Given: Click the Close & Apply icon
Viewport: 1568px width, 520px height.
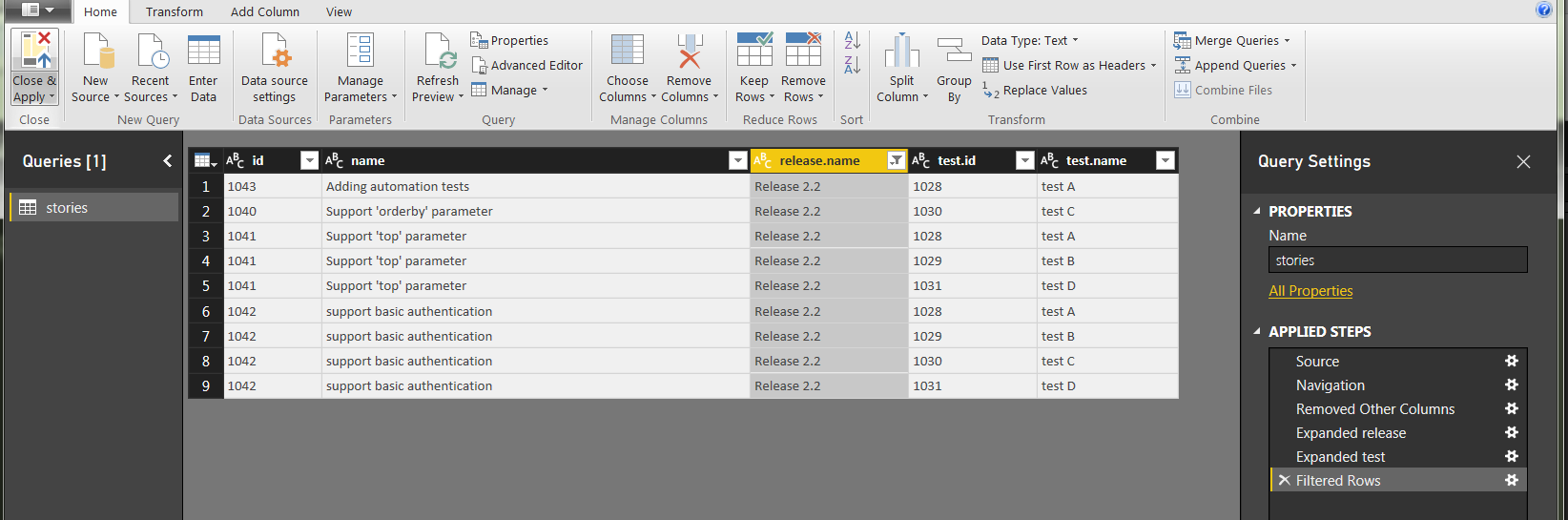Looking at the screenshot, I should point(34,52).
